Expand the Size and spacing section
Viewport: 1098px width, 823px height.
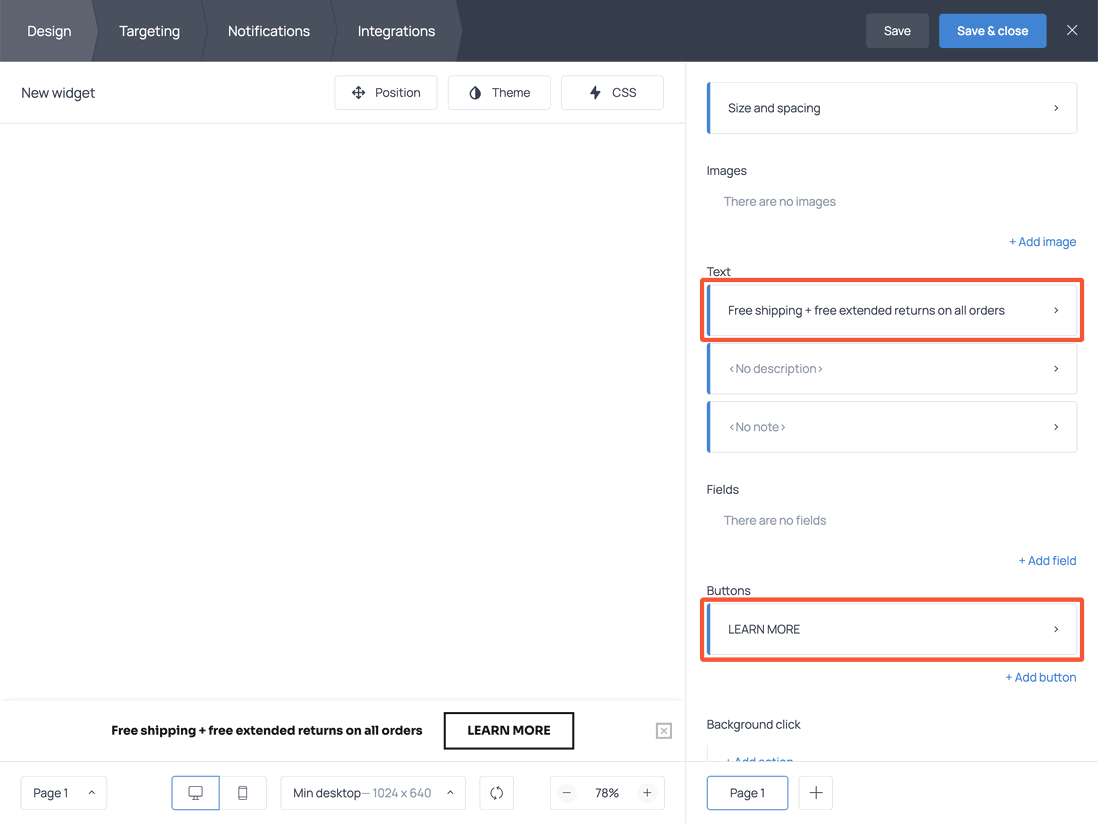pos(891,107)
